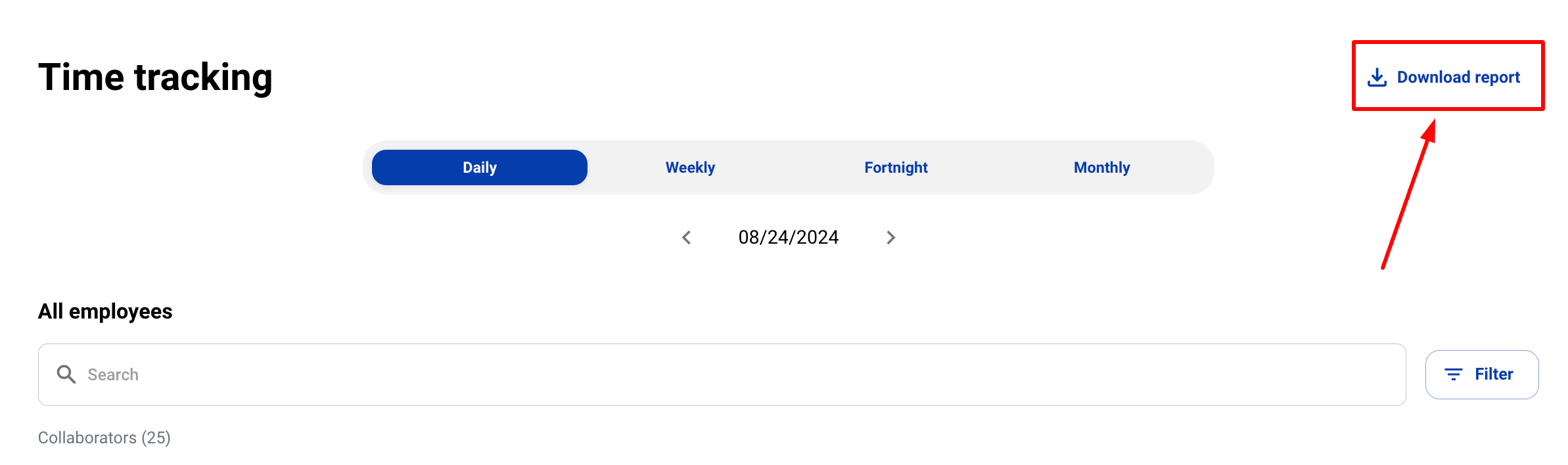Viewport: 1568px width, 465px height.
Task: Switch to the Weekly tab
Action: (690, 167)
